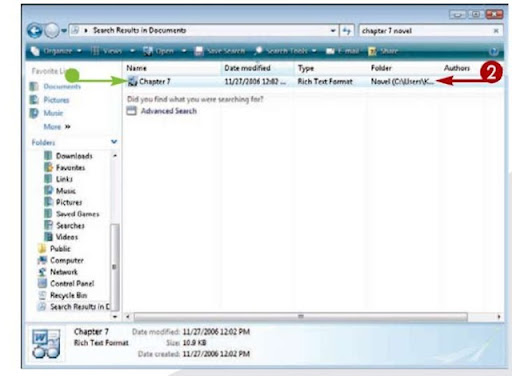Select Pictures in the folder tree
The height and width of the screenshot is (376, 512).
[69, 202]
